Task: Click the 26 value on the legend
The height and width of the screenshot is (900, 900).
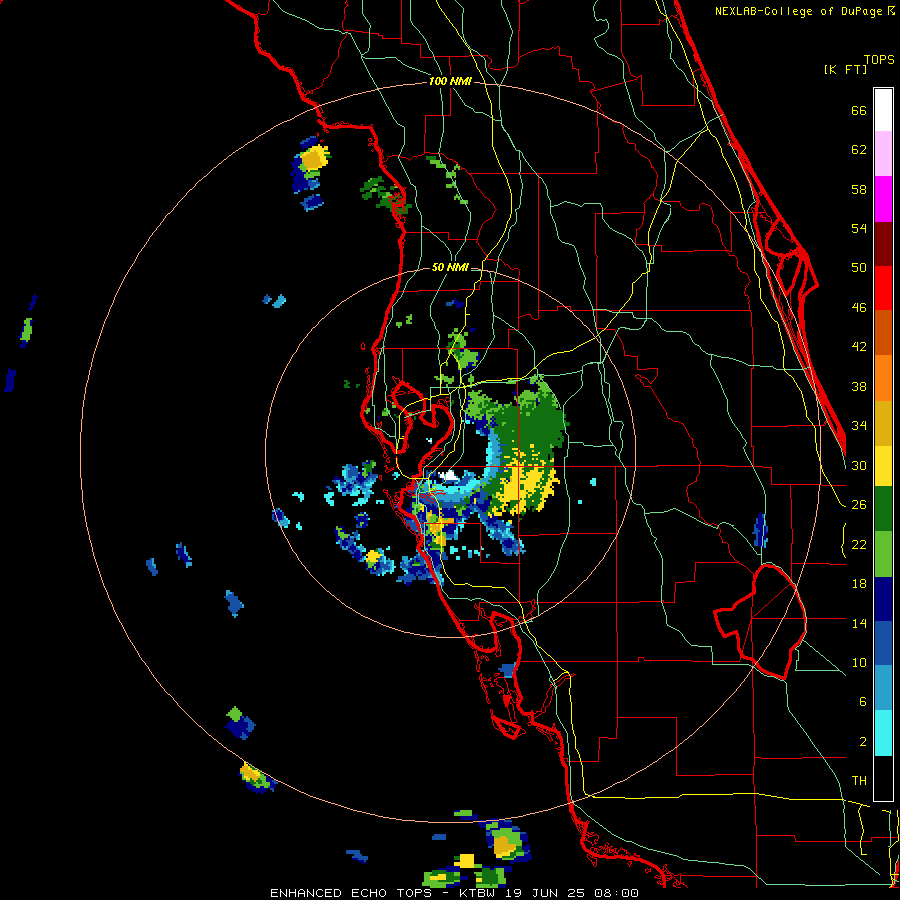Action: (859, 505)
